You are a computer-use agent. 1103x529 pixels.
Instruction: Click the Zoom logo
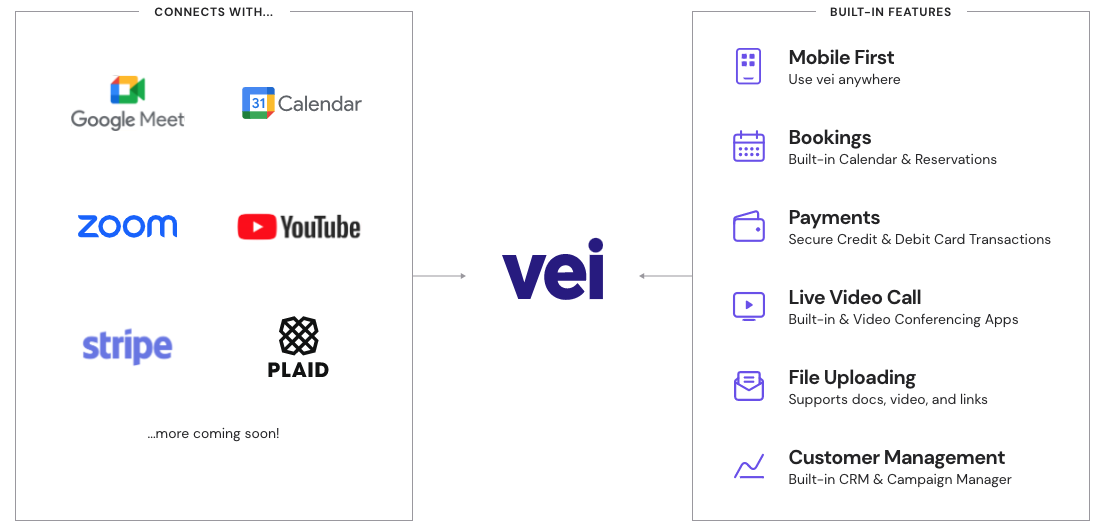pyautogui.click(x=127, y=227)
